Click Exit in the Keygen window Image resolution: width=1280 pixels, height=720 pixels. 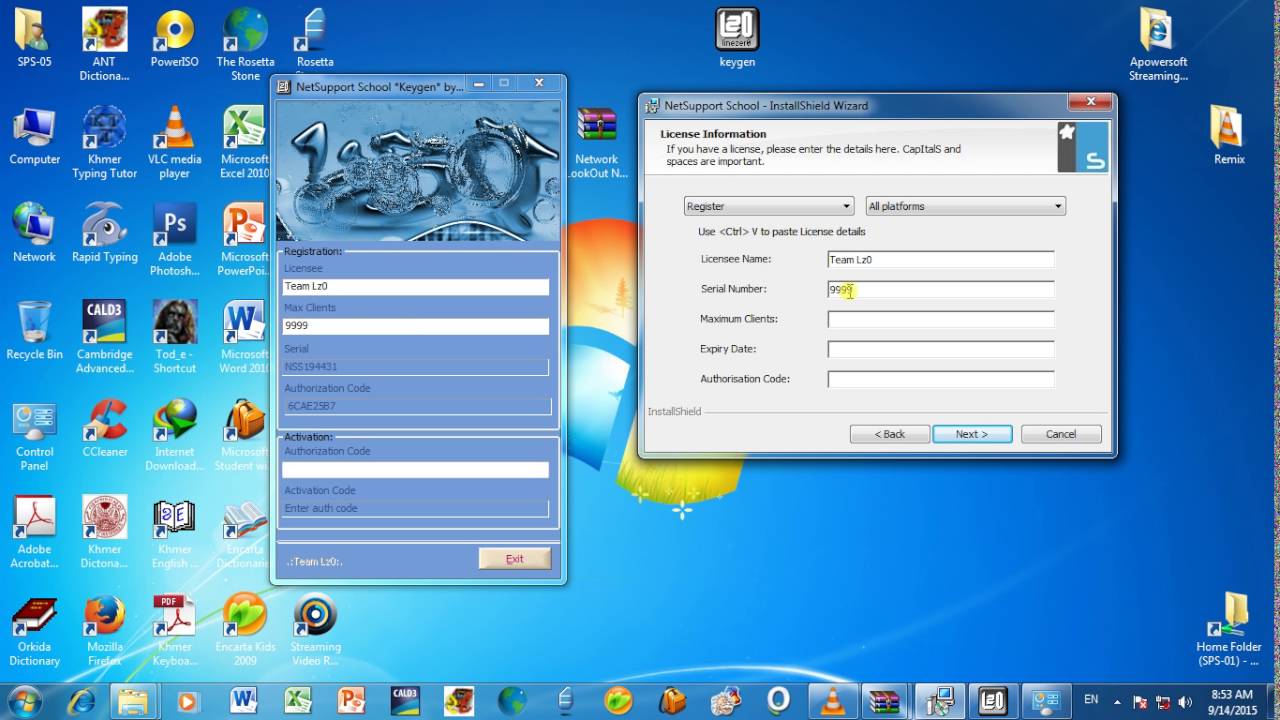point(514,559)
